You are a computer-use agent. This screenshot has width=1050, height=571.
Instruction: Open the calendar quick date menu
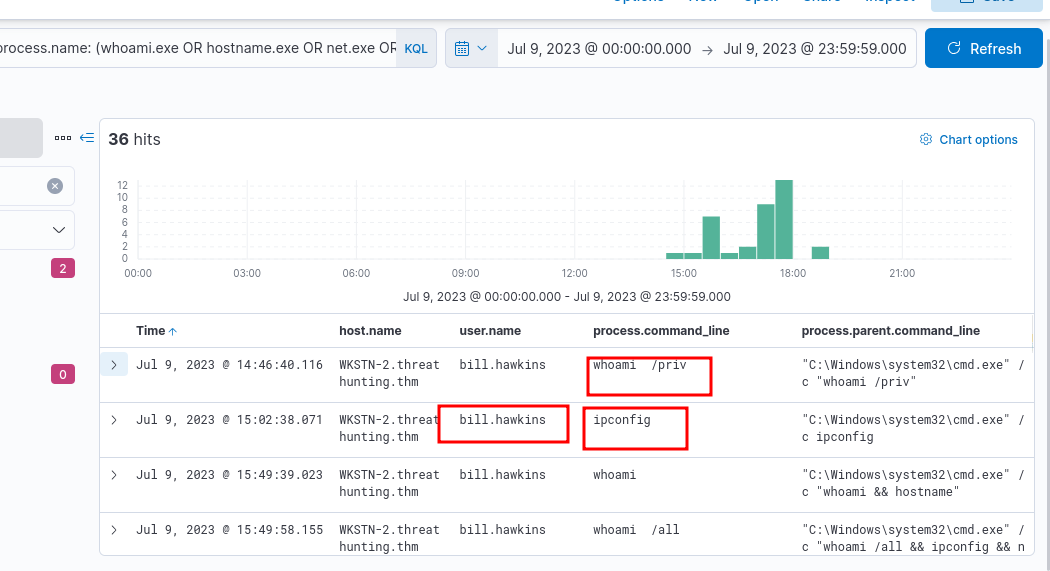tap(471, 48)
